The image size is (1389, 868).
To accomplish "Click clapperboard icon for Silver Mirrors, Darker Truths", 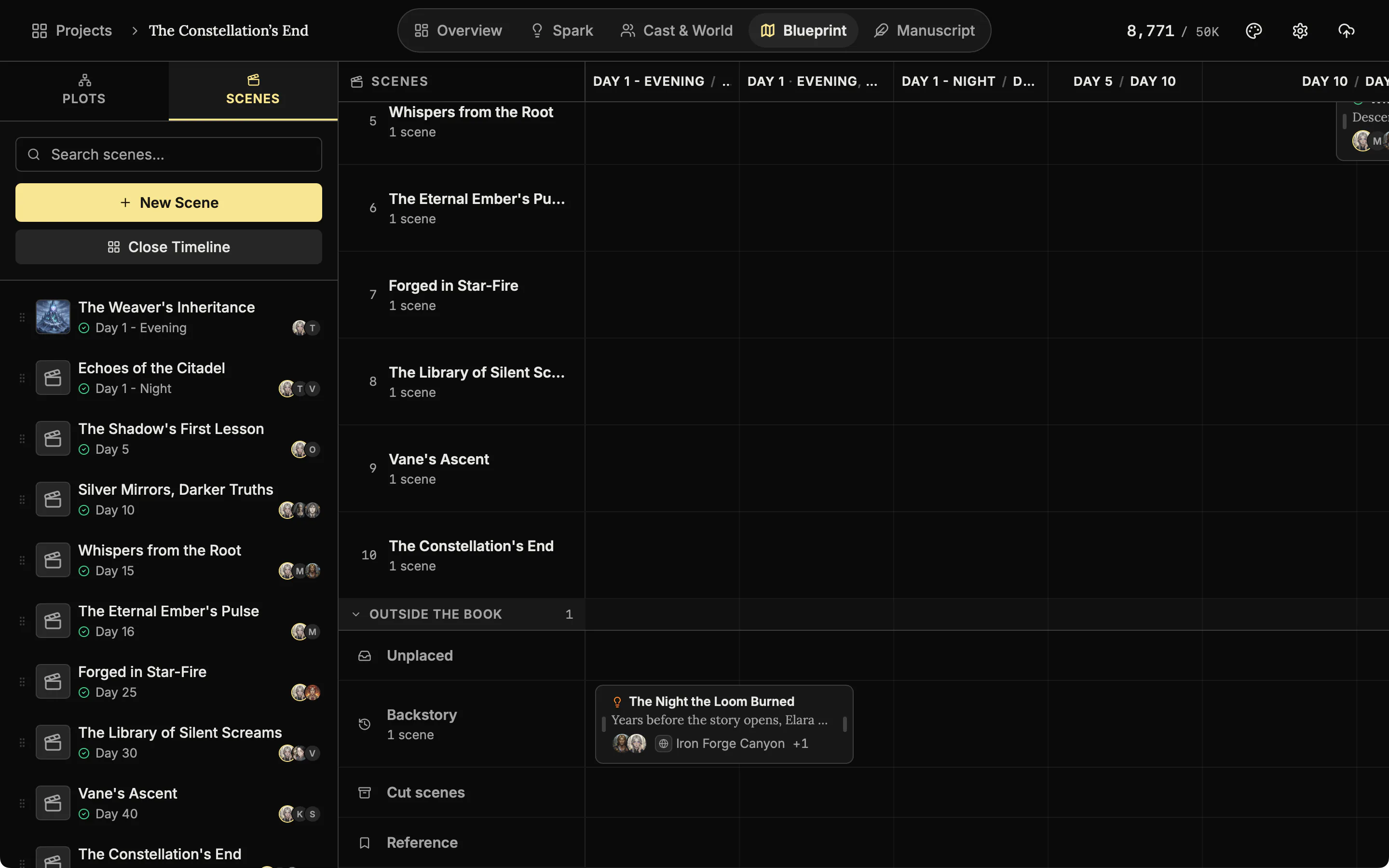I will point(53,500).
